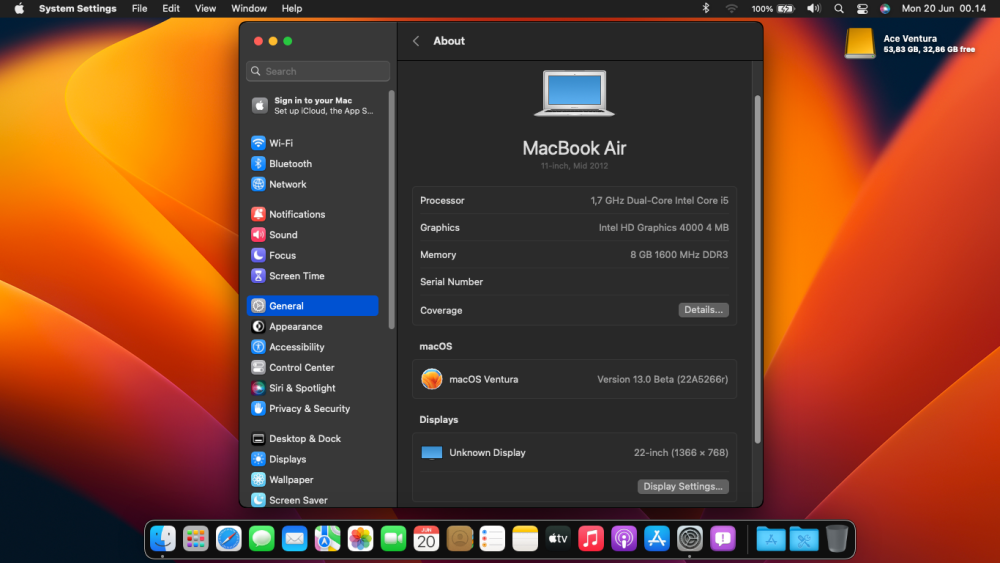Open Mail from the Dock
The width and height of the screenshot is (1000, 563).
[294, 539]
